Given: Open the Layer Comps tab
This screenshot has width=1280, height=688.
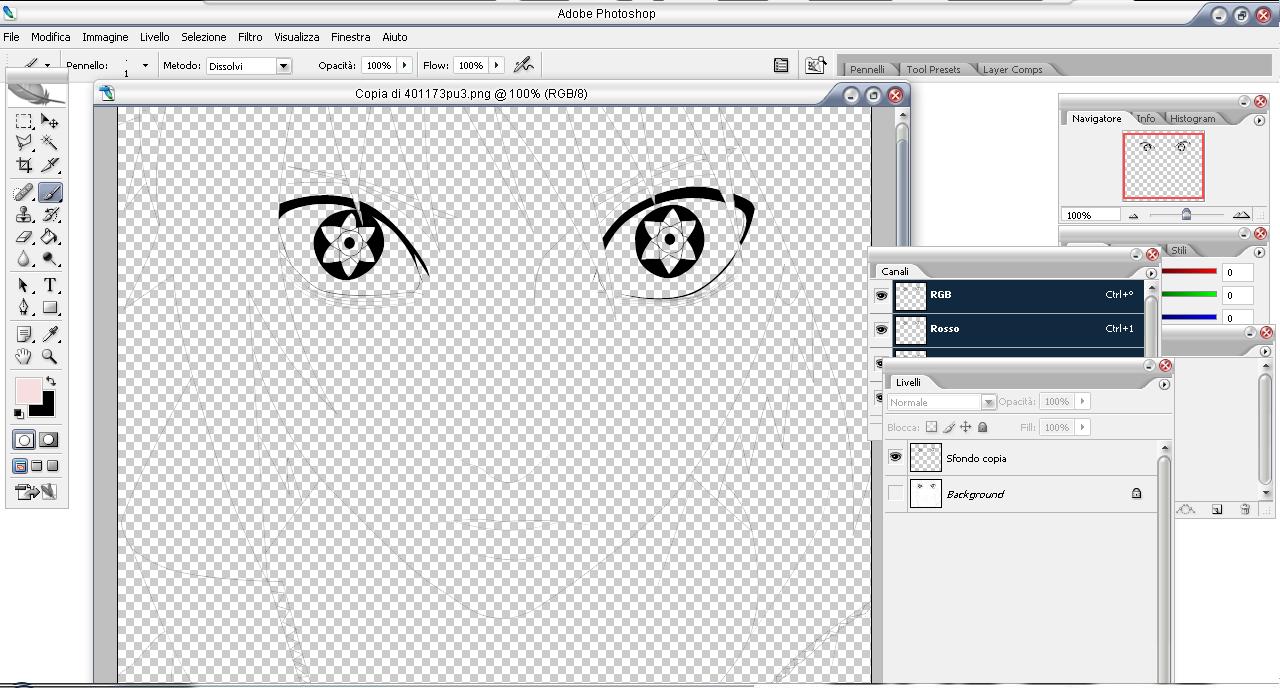Looking at the screenshot, I should coord(1012,69).
